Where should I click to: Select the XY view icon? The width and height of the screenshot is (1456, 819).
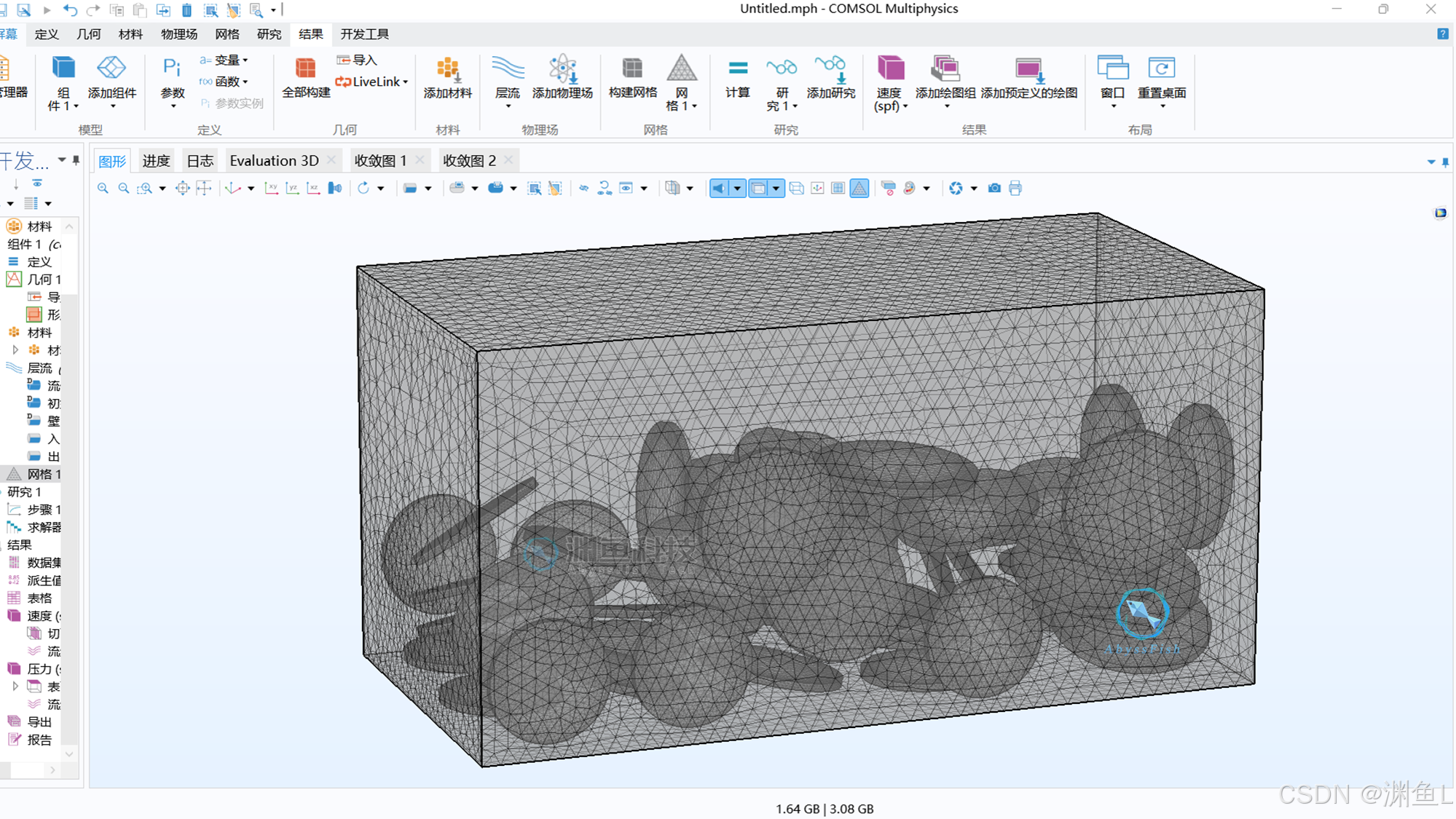click(271, 189)
